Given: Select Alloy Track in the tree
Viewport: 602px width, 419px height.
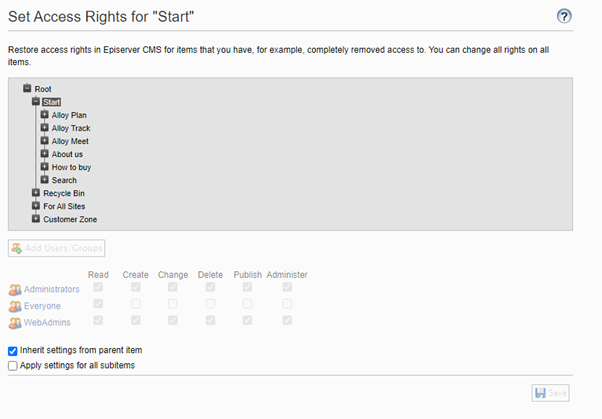Looking at the screenshot, I should point(71,128).
